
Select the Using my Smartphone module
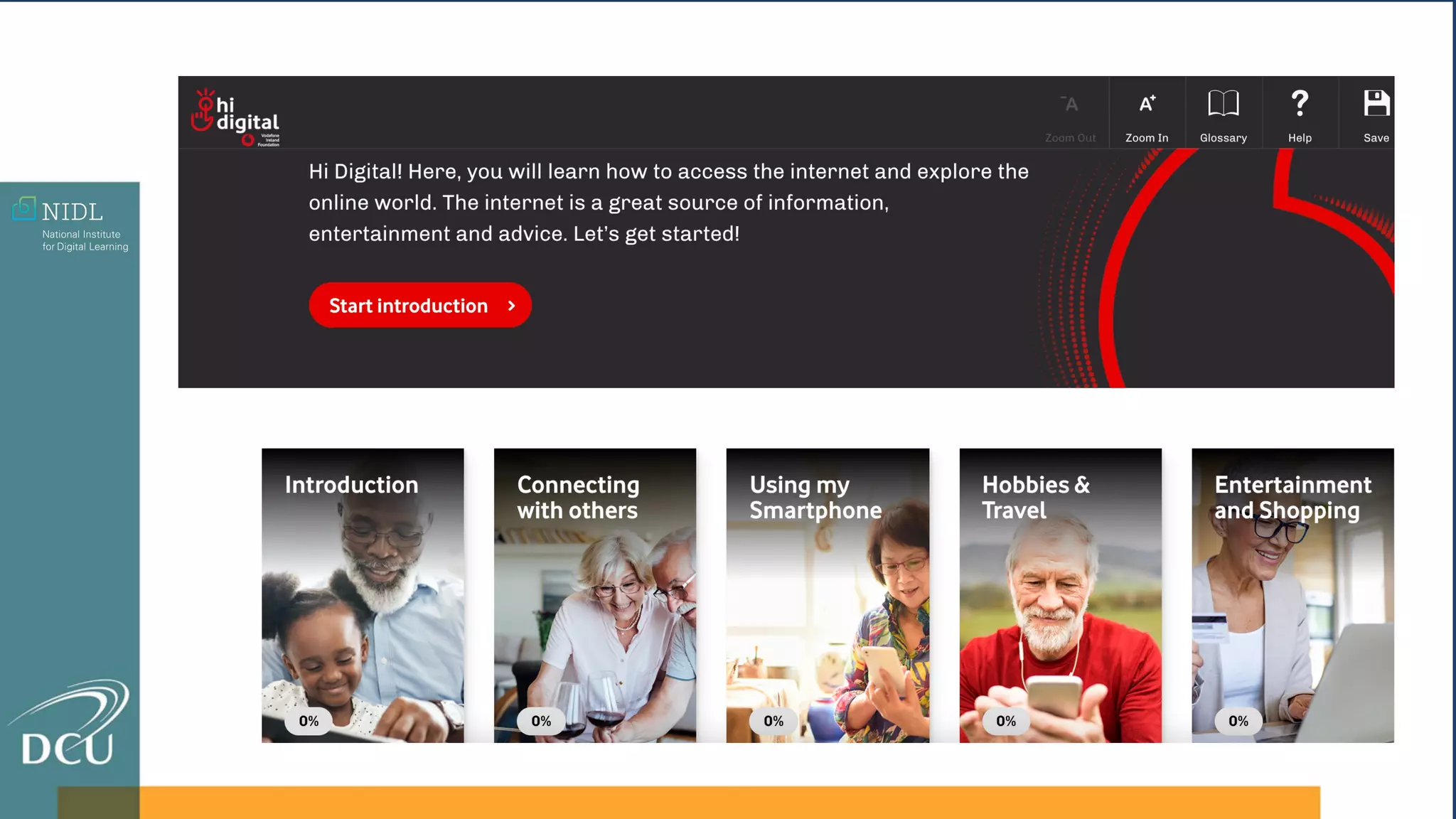pos(828,596)
